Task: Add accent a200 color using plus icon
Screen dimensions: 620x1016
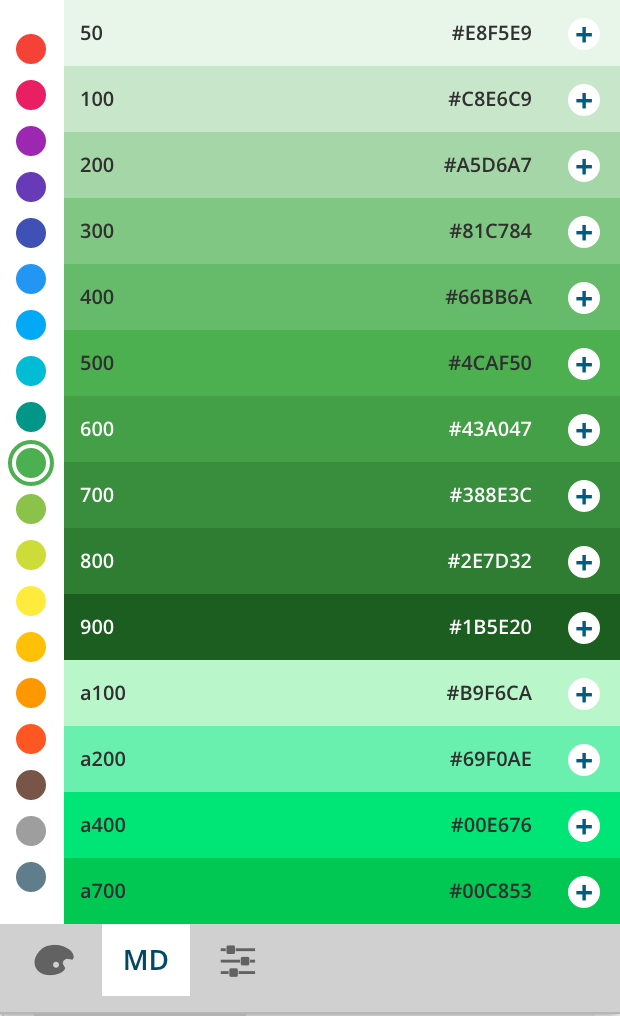Action: [584, 760]
